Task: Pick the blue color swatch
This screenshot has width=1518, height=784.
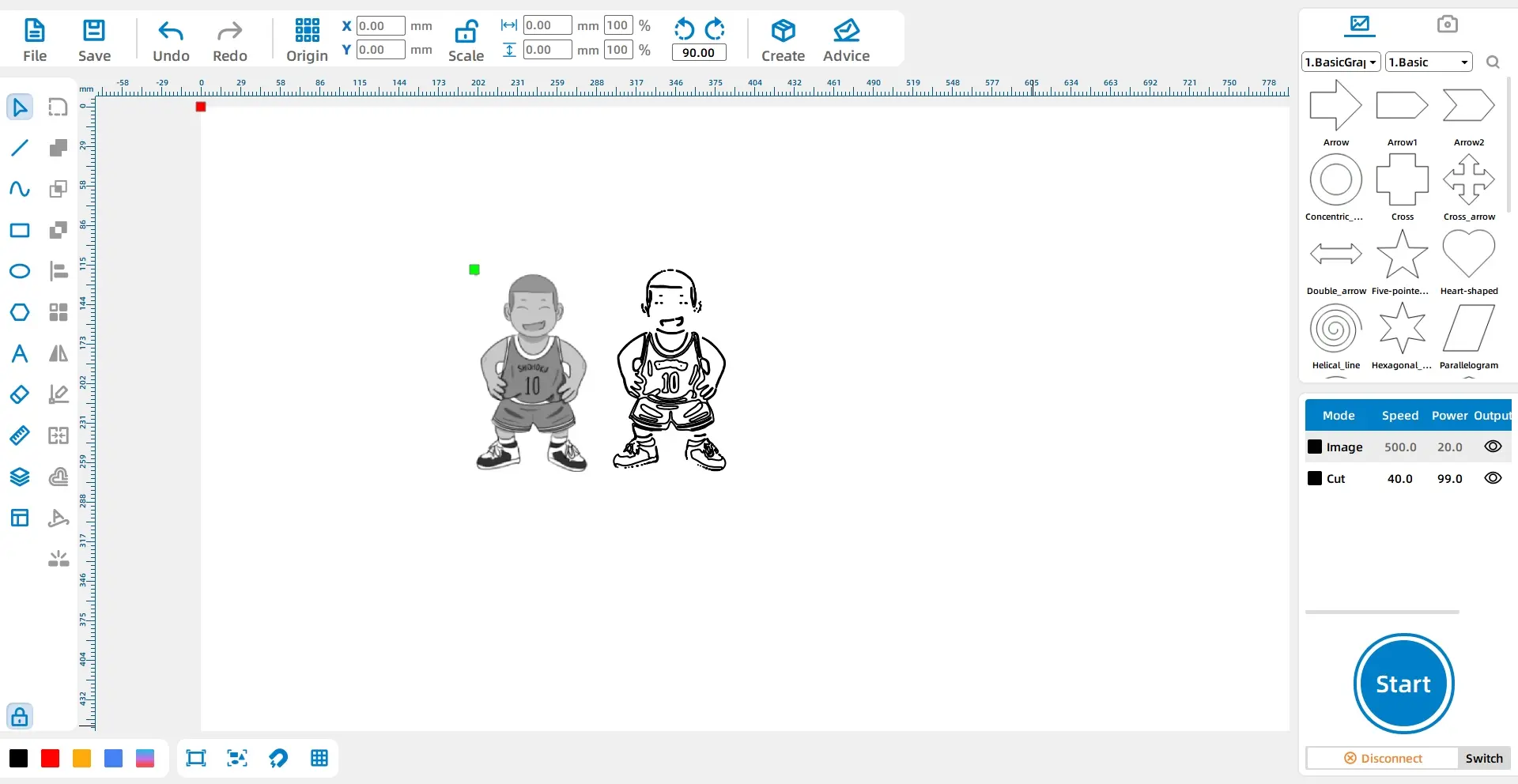Action: coord(114,759)
